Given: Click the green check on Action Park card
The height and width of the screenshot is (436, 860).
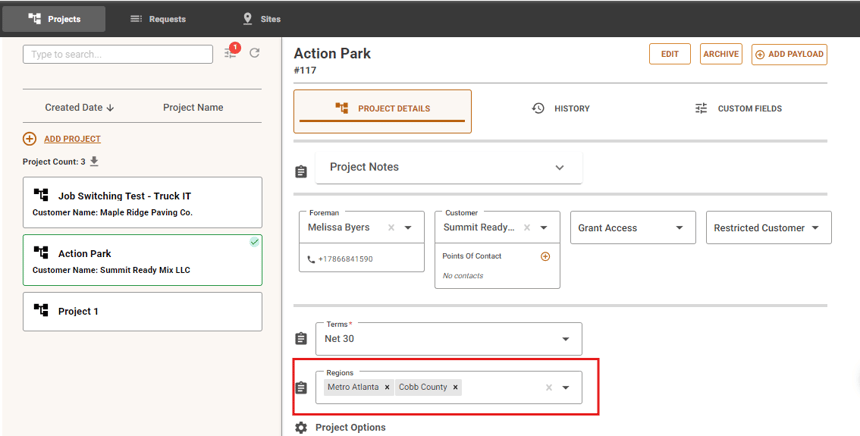Looking at the screenshot, I should click(x=254, y=242).
